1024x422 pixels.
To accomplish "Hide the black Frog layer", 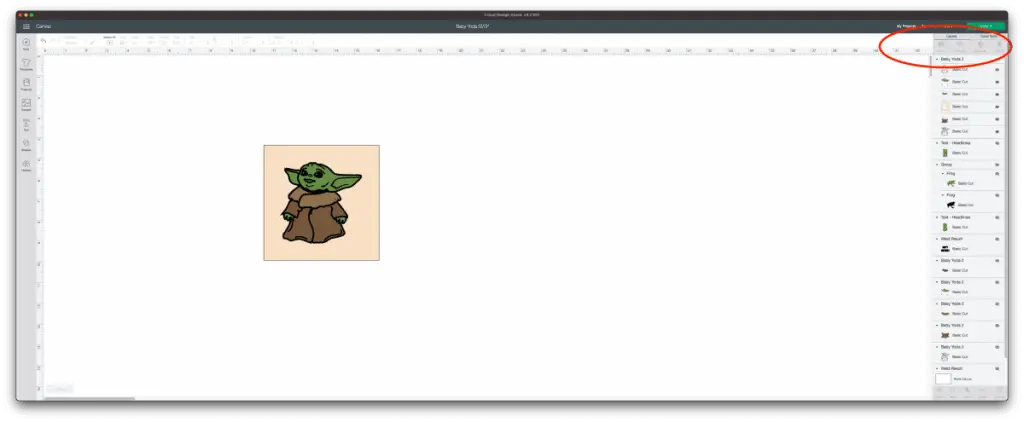I will pyautogui.click(x=997, y=195).
